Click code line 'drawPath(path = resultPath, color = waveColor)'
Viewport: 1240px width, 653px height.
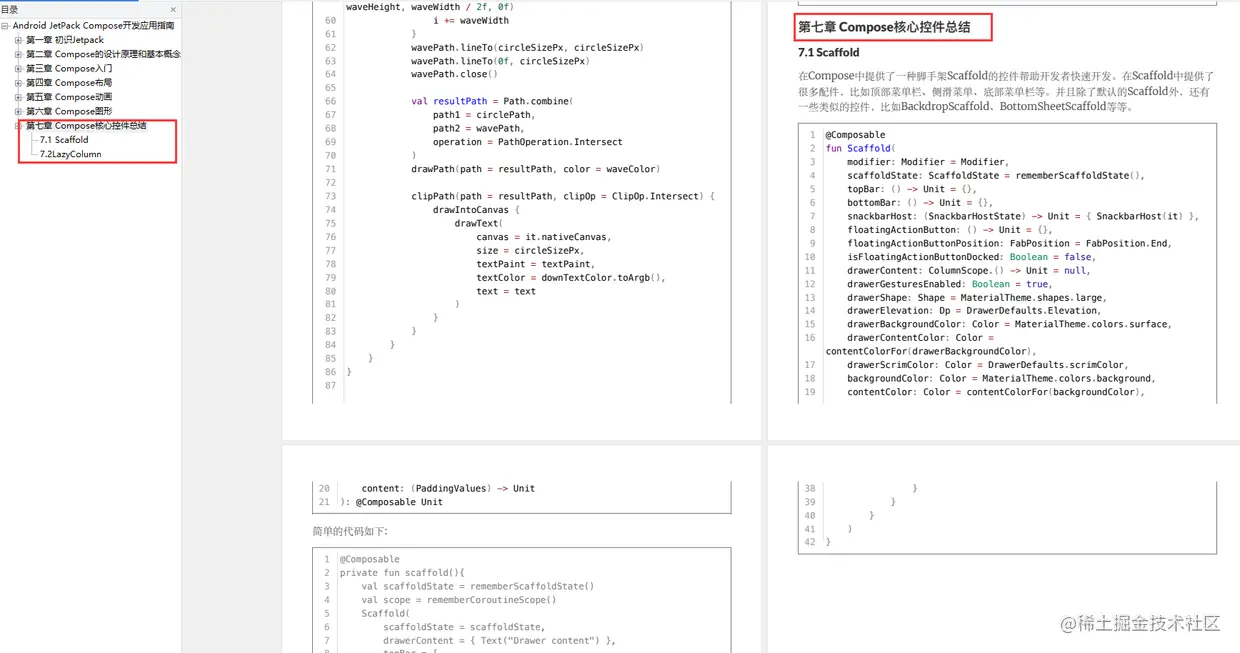535,169
